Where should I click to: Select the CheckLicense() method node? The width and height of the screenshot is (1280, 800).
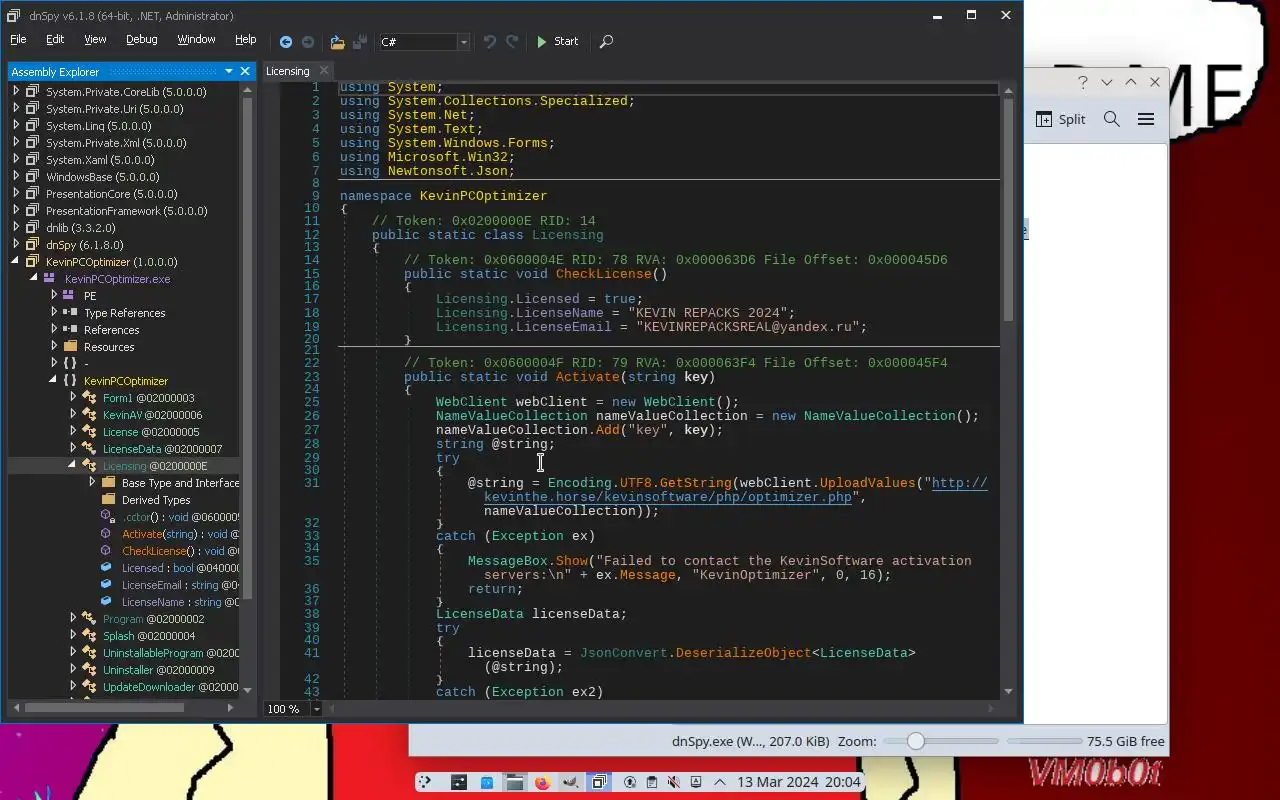[180, 551]
